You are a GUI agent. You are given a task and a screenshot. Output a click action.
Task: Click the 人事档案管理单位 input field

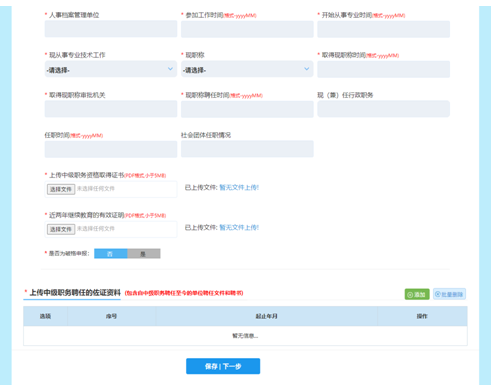(111, 29)
